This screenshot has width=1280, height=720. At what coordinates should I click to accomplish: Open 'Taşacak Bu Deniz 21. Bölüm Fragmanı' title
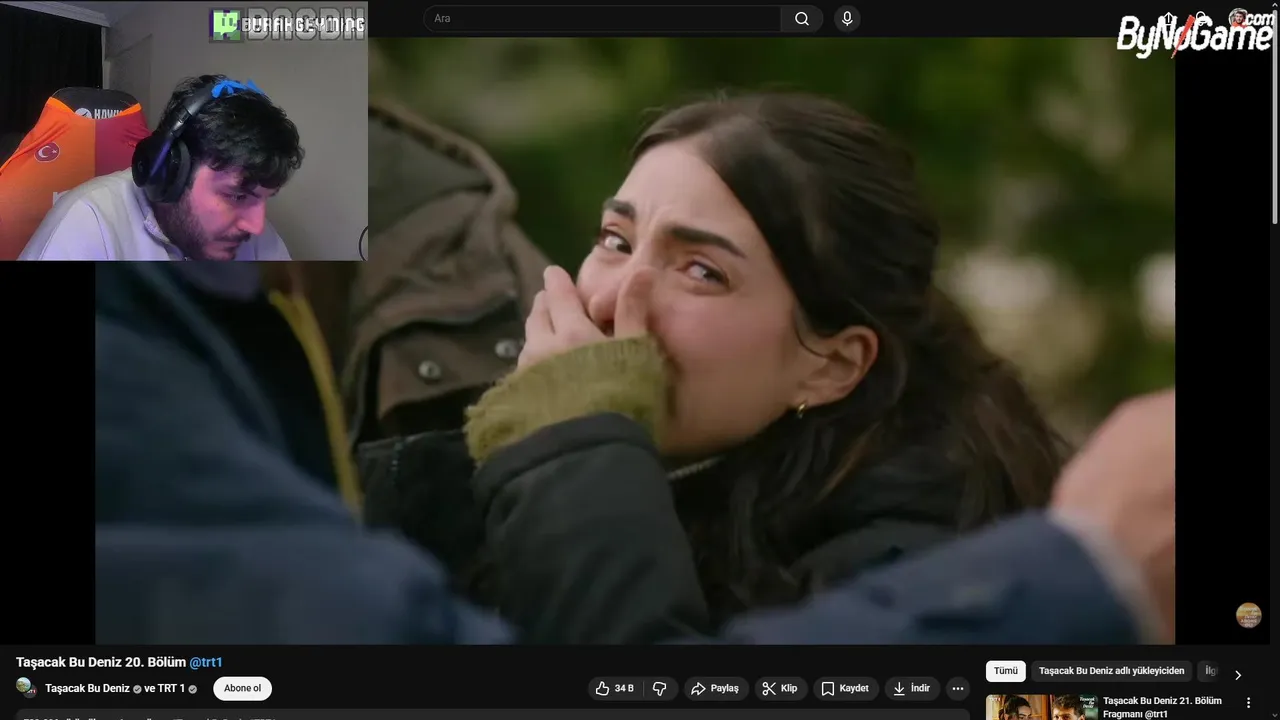(x=1162, y=707)
